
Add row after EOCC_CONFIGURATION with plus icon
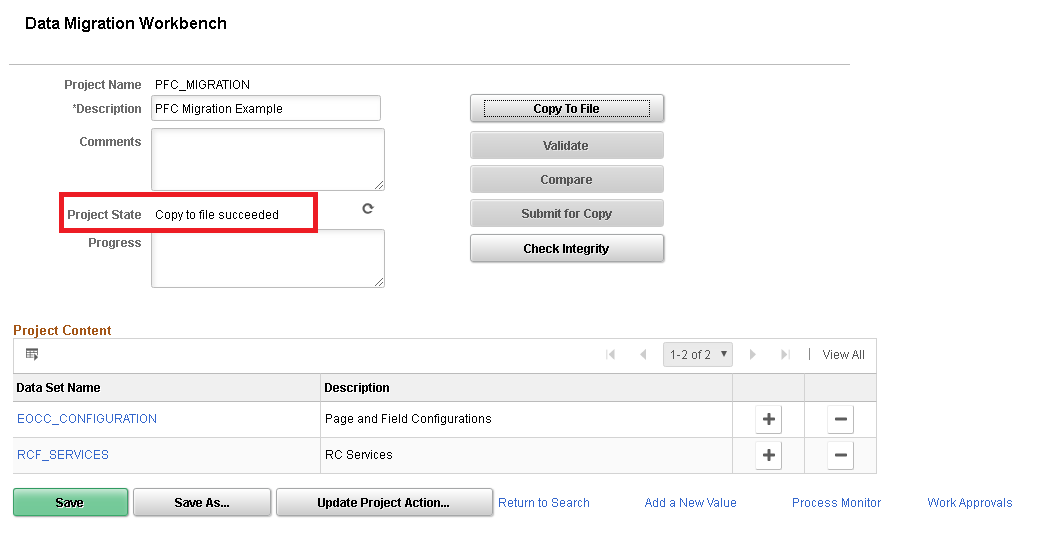coord(769,419)
